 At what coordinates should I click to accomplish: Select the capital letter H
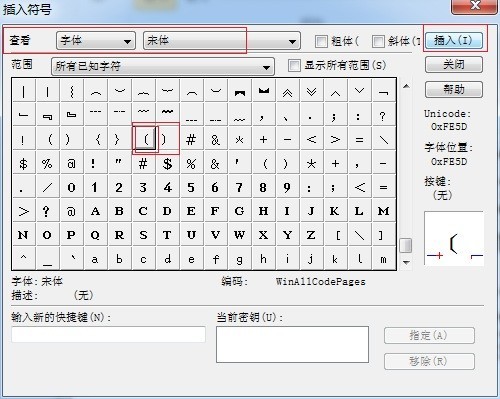pos(263,211)
